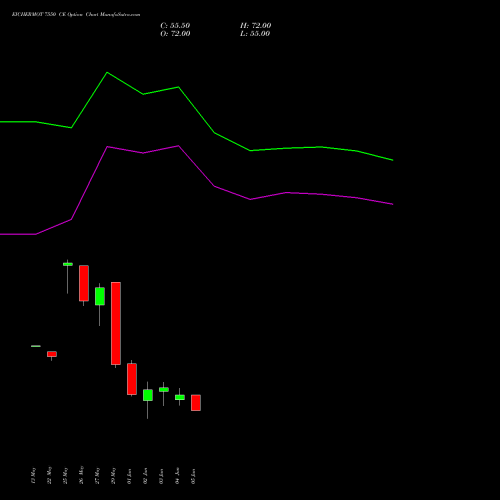Click the low price value L: 55.00

tap(255, 34)
